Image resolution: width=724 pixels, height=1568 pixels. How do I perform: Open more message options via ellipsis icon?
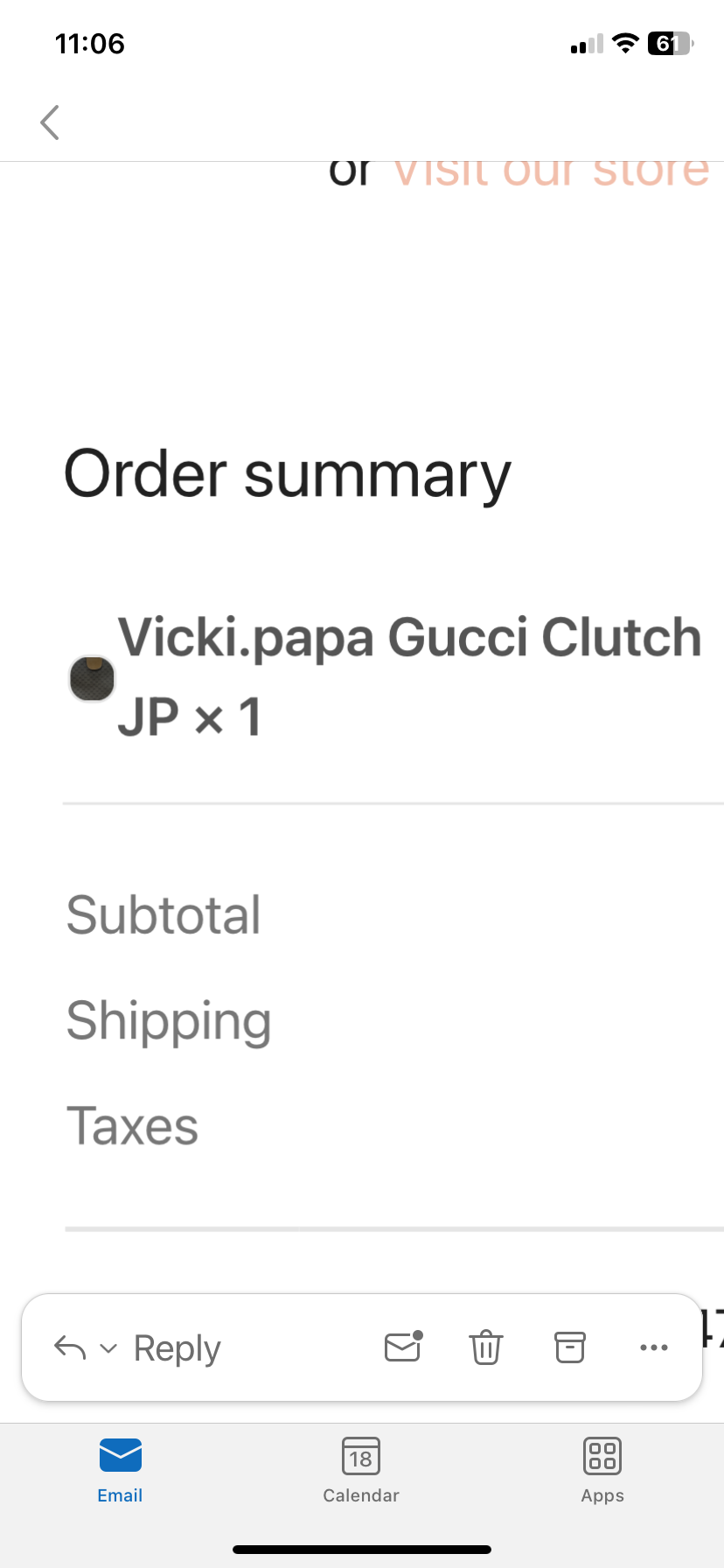[654, 1347]
